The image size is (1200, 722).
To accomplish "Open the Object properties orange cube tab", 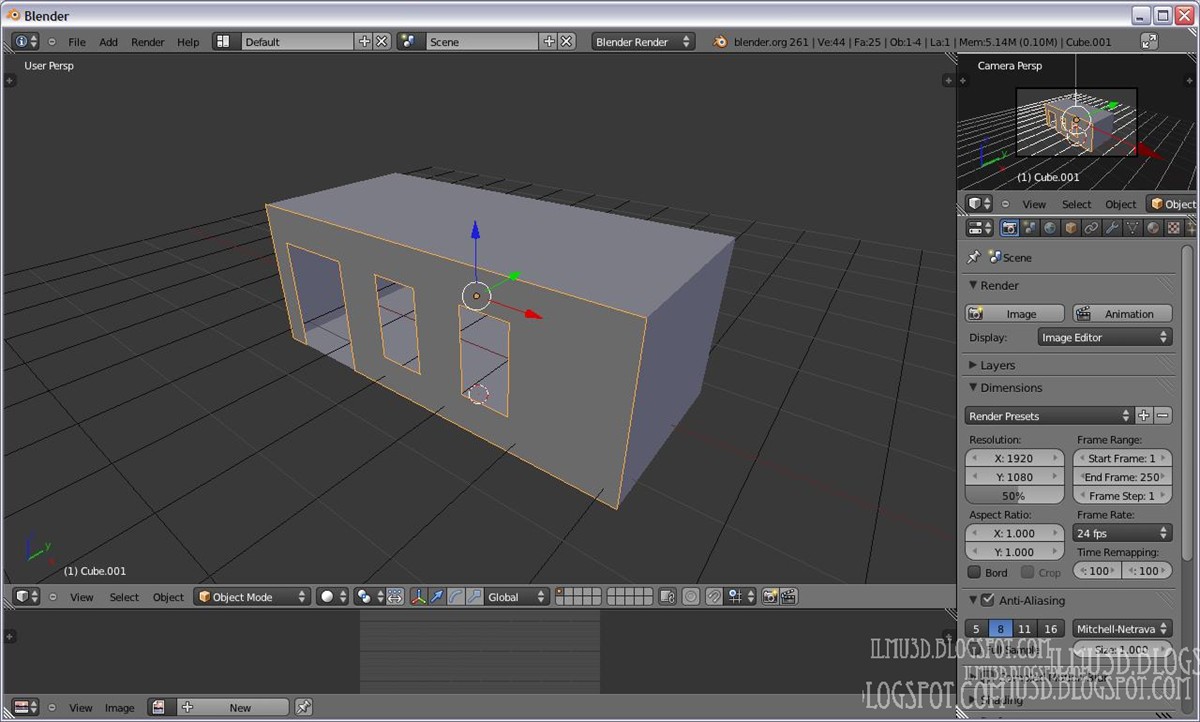I will tap(1071, 228).
